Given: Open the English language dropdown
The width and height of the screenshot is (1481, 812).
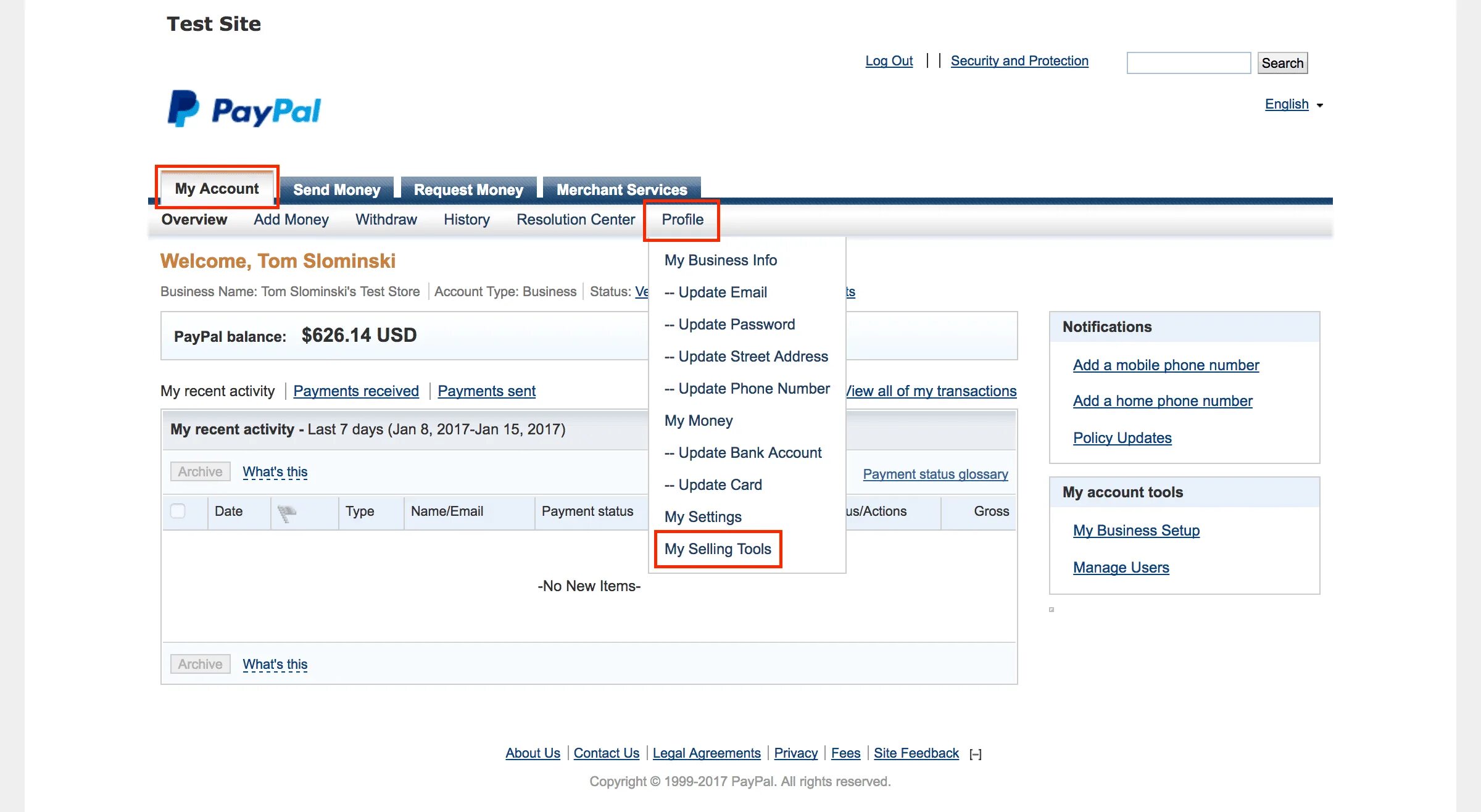Looking at the screenshot, I should pyautogui.click(x=1287, y=104).
